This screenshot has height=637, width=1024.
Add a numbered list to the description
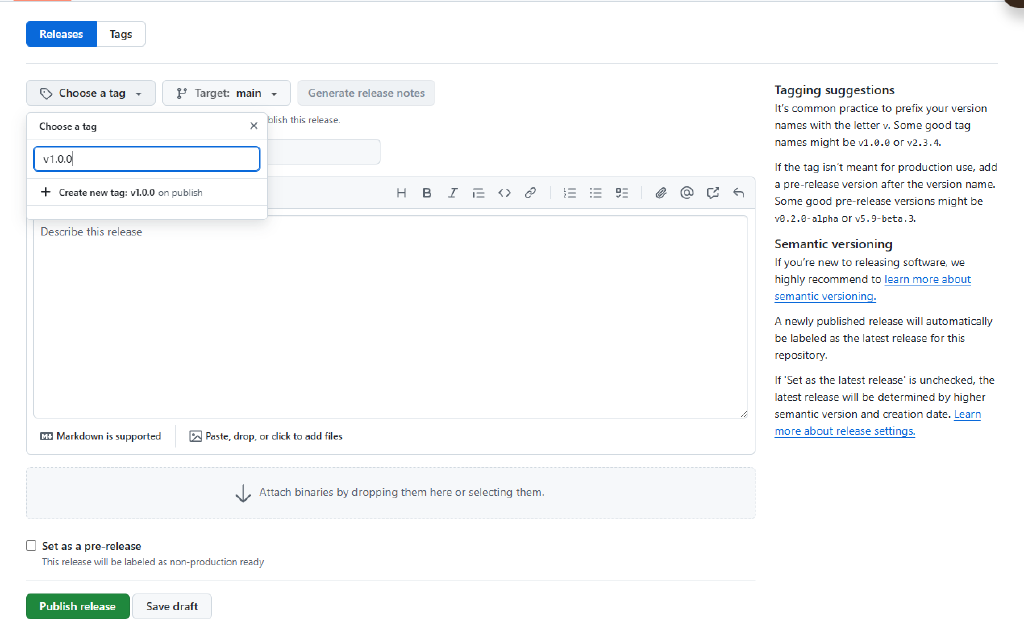coord(570,192)
